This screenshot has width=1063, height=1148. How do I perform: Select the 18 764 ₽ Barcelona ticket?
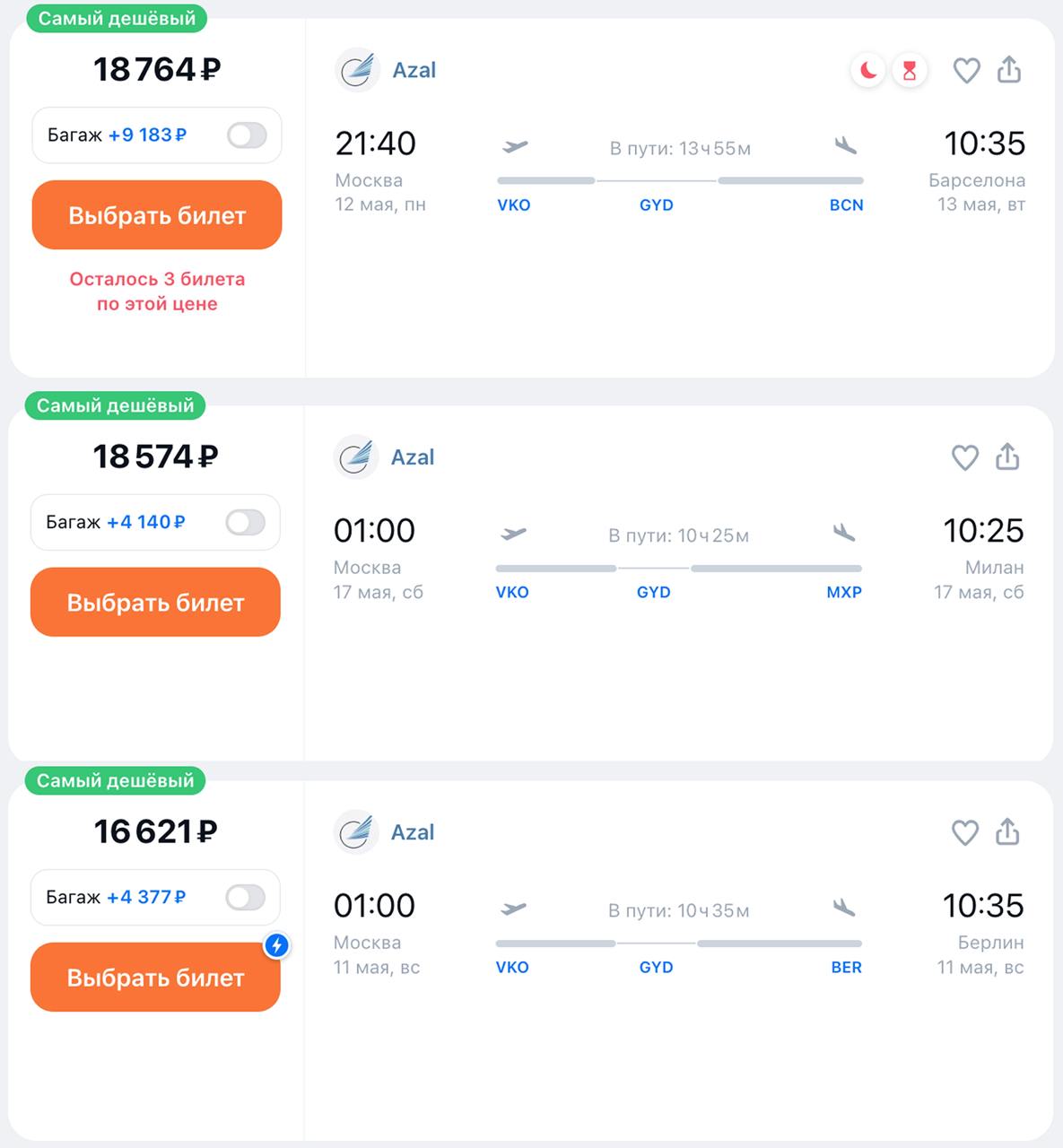157,215
